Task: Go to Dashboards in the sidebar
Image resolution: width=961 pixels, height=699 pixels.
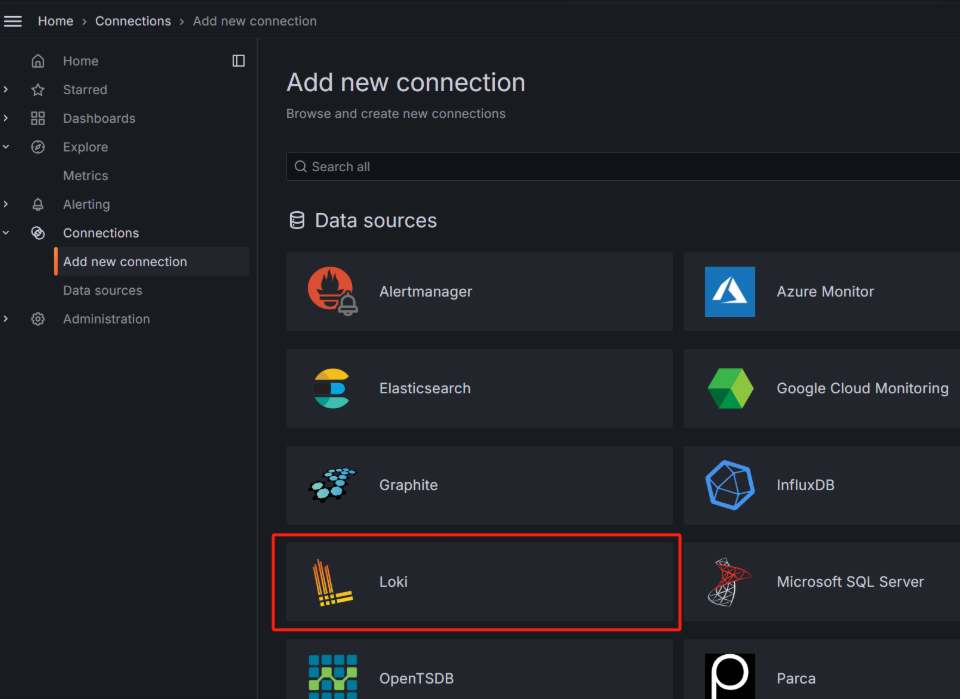Action: point(98,118)
